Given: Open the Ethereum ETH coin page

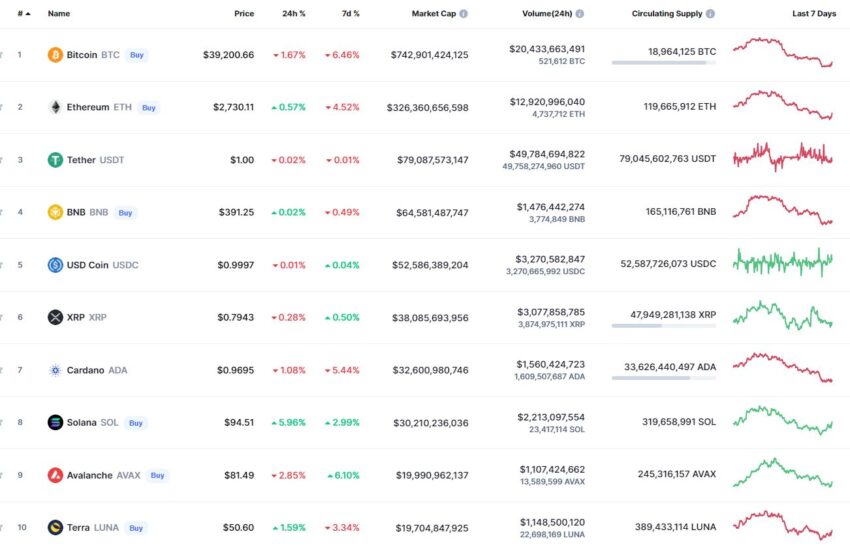Looking at the screenshot, I should (99, 107).
